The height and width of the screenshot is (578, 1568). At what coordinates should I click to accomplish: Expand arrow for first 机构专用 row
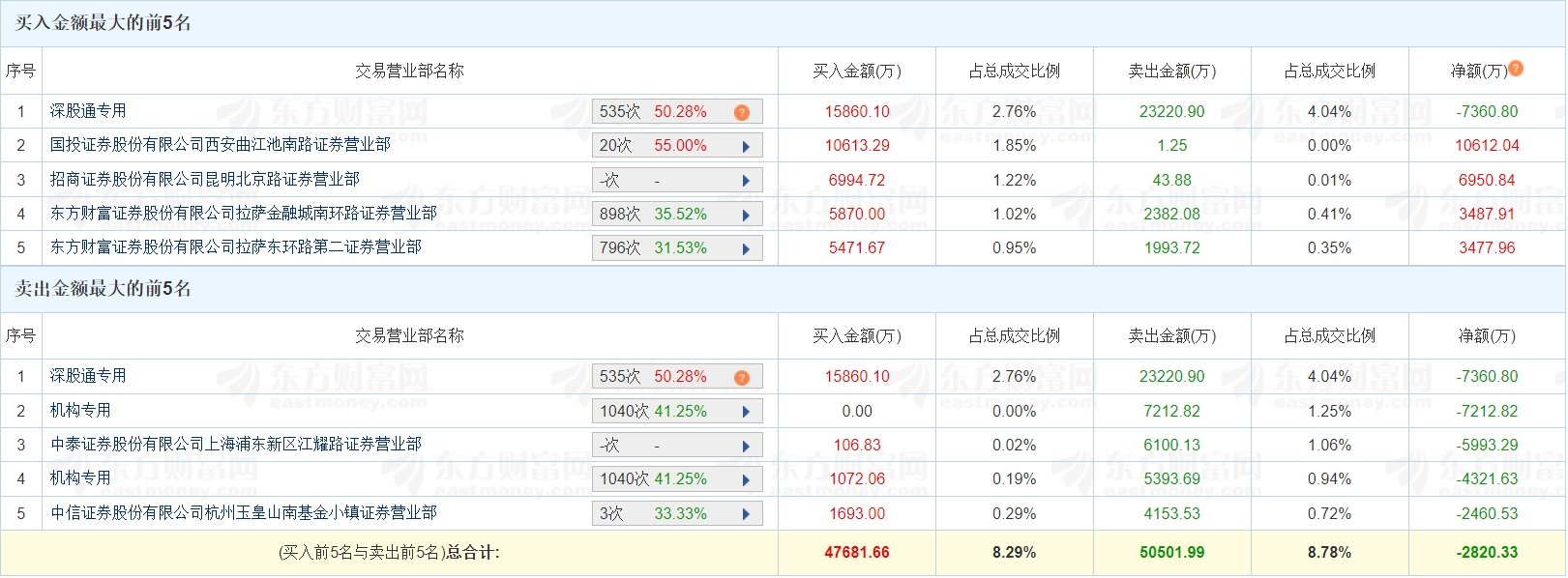click(746, 412)
